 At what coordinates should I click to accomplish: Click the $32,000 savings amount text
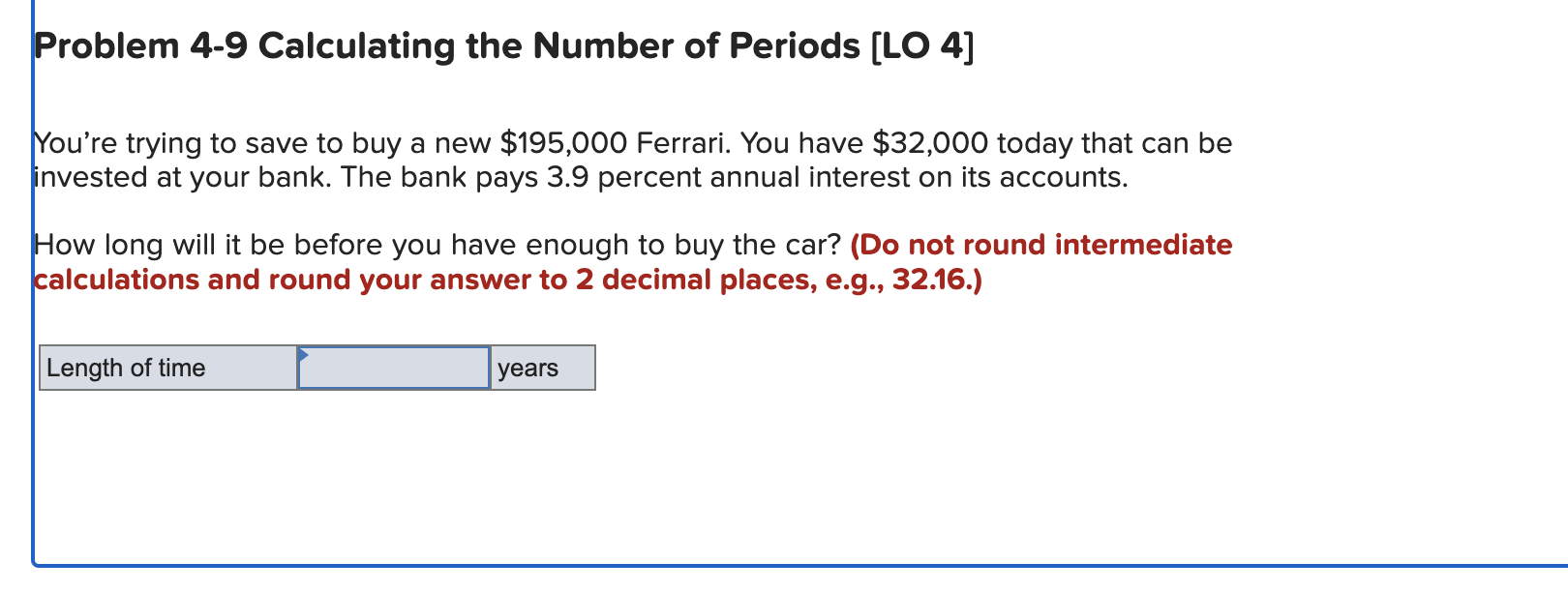tap(930, 142)
